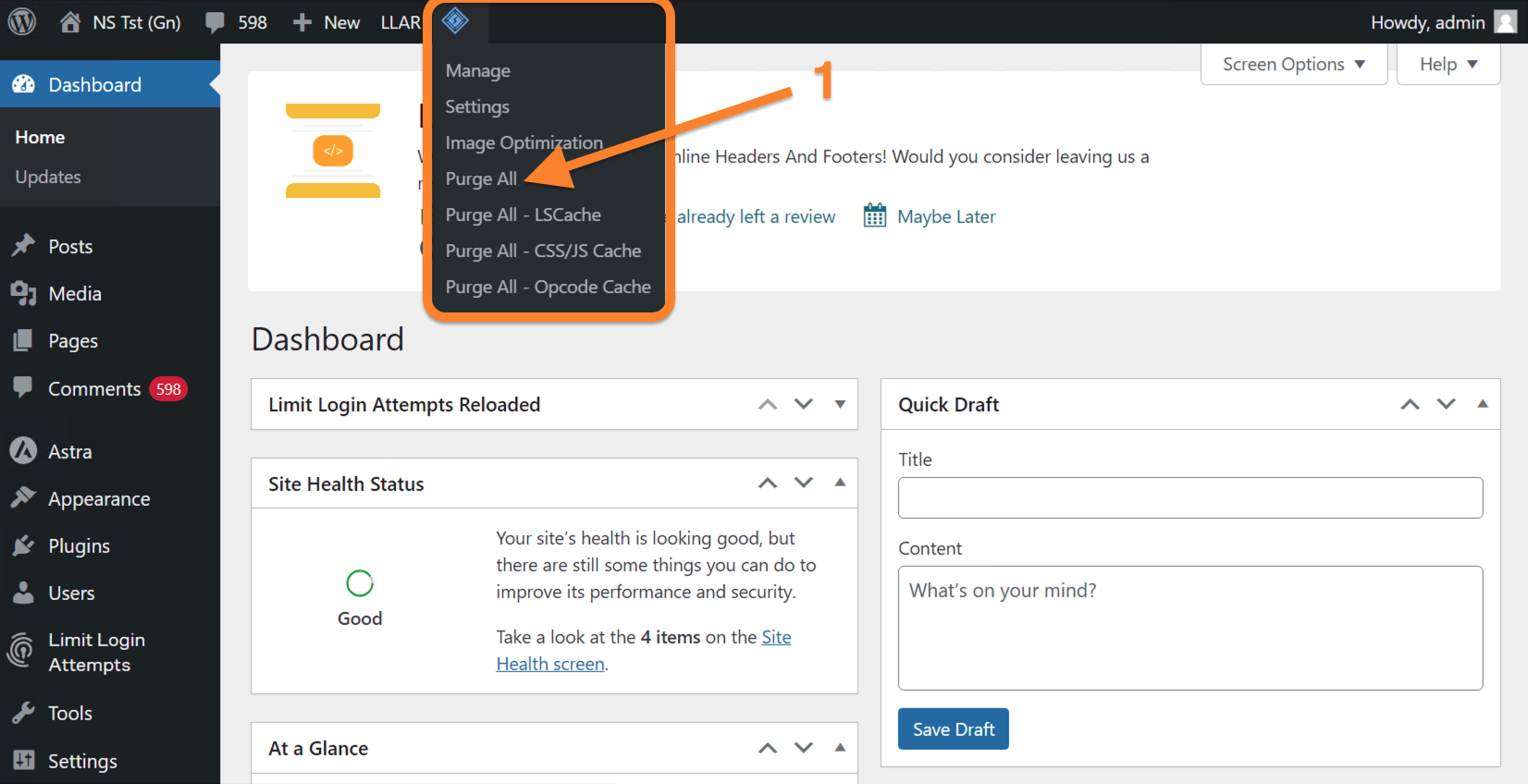Click the Save Draft button
This screenshot has width=1528, height=784.
tap(954, 729)
